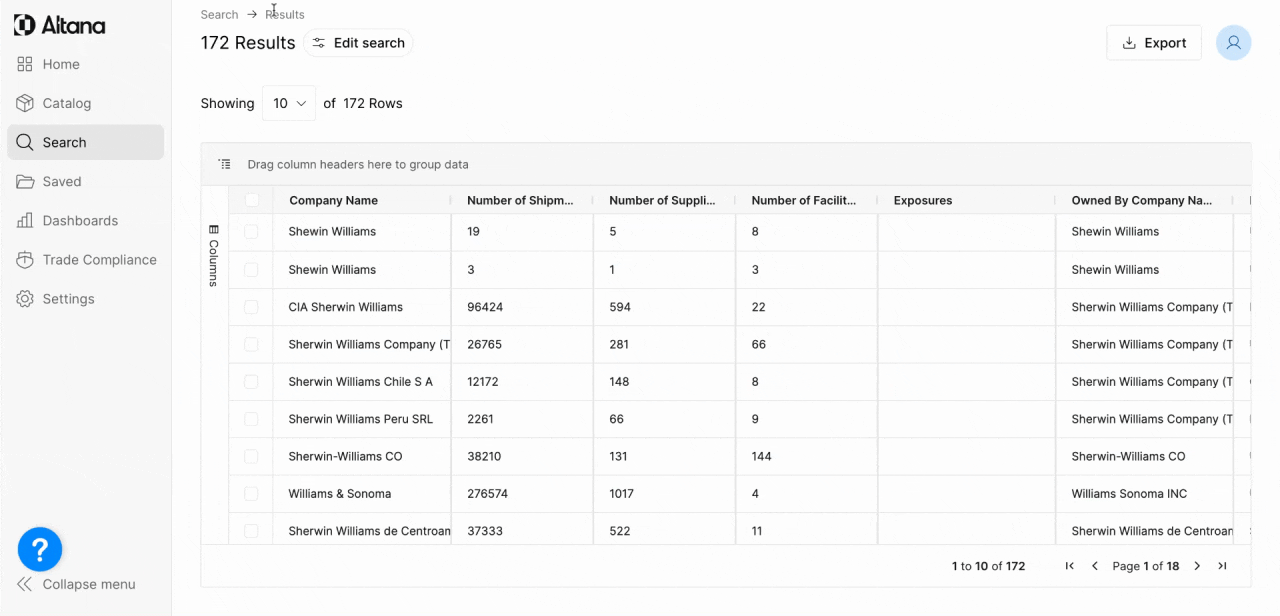Click the Search breadcrumb link
Viewport: 1280px width, 616px height.
tap(219, 14)
